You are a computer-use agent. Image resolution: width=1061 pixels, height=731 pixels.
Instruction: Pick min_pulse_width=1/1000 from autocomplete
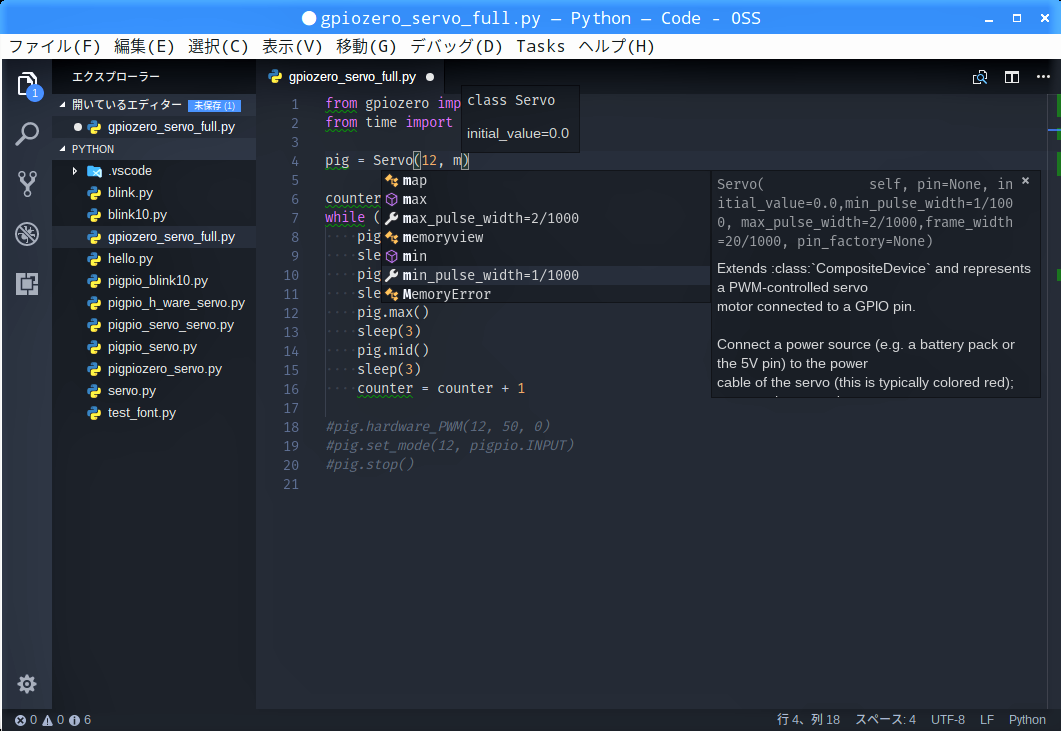[490, 275]
